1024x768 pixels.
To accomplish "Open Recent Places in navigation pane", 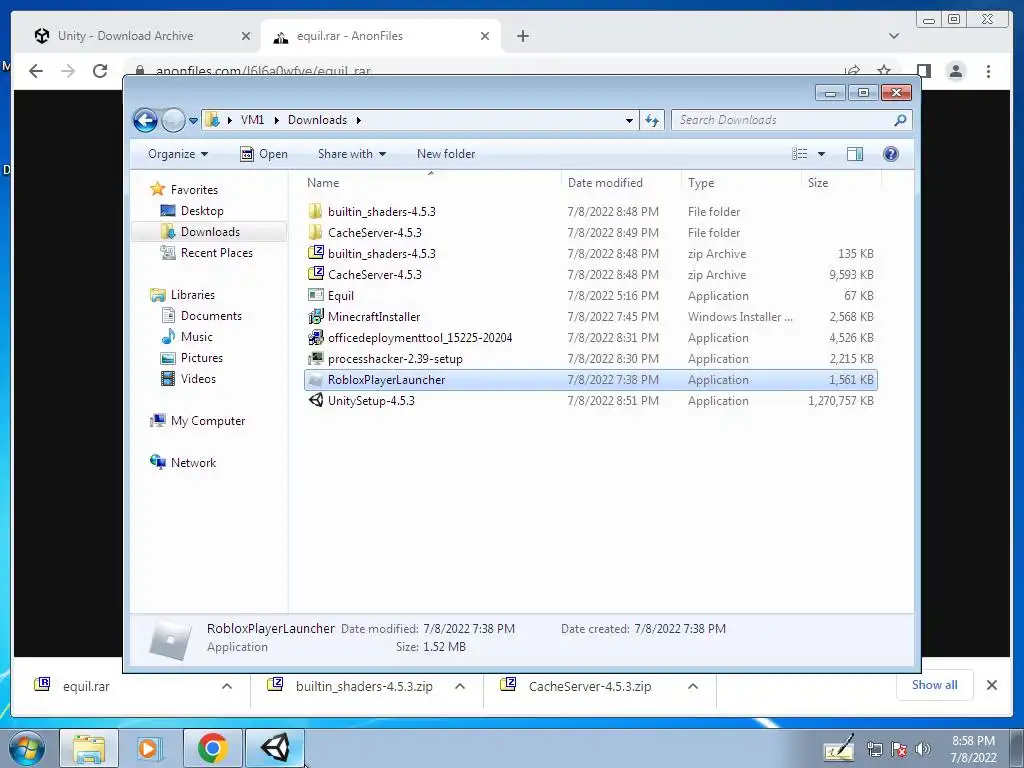I will coord(216,253).
